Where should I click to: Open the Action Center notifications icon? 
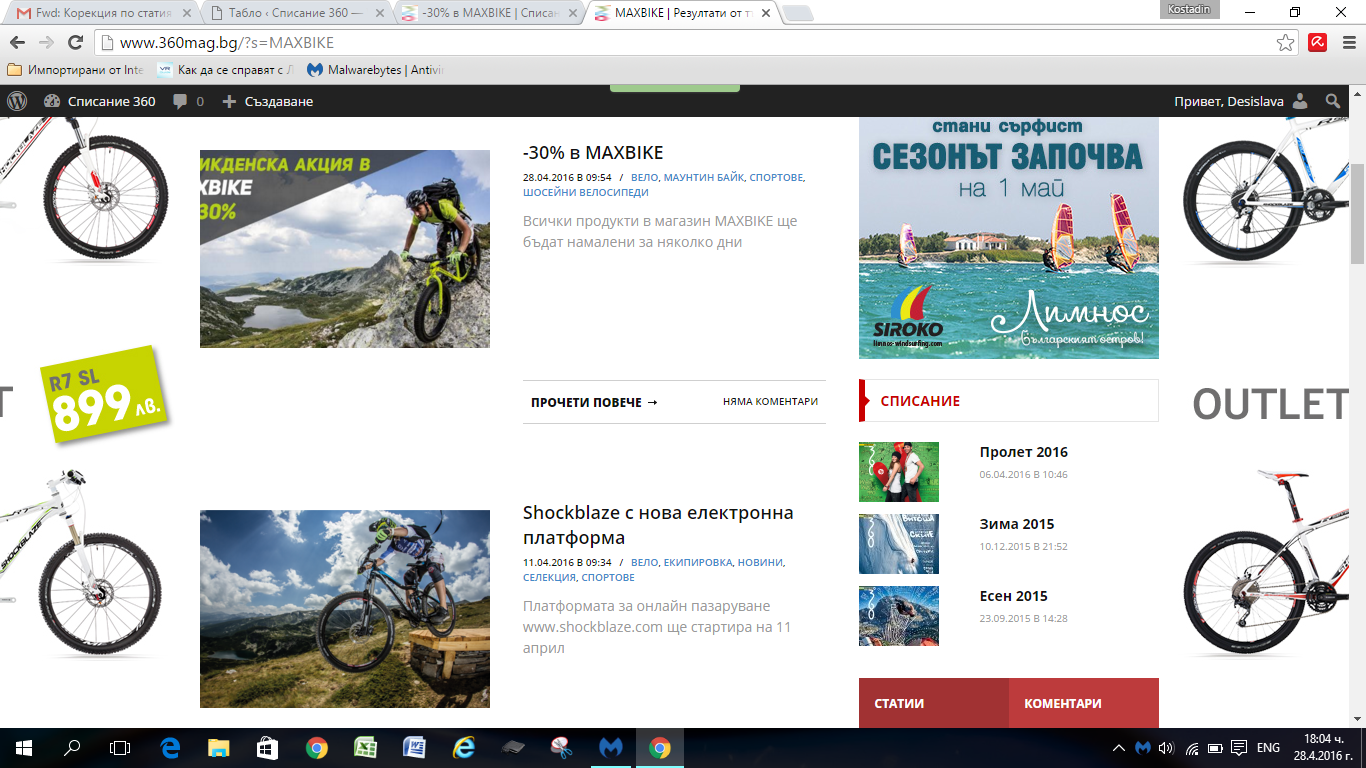1239,747
